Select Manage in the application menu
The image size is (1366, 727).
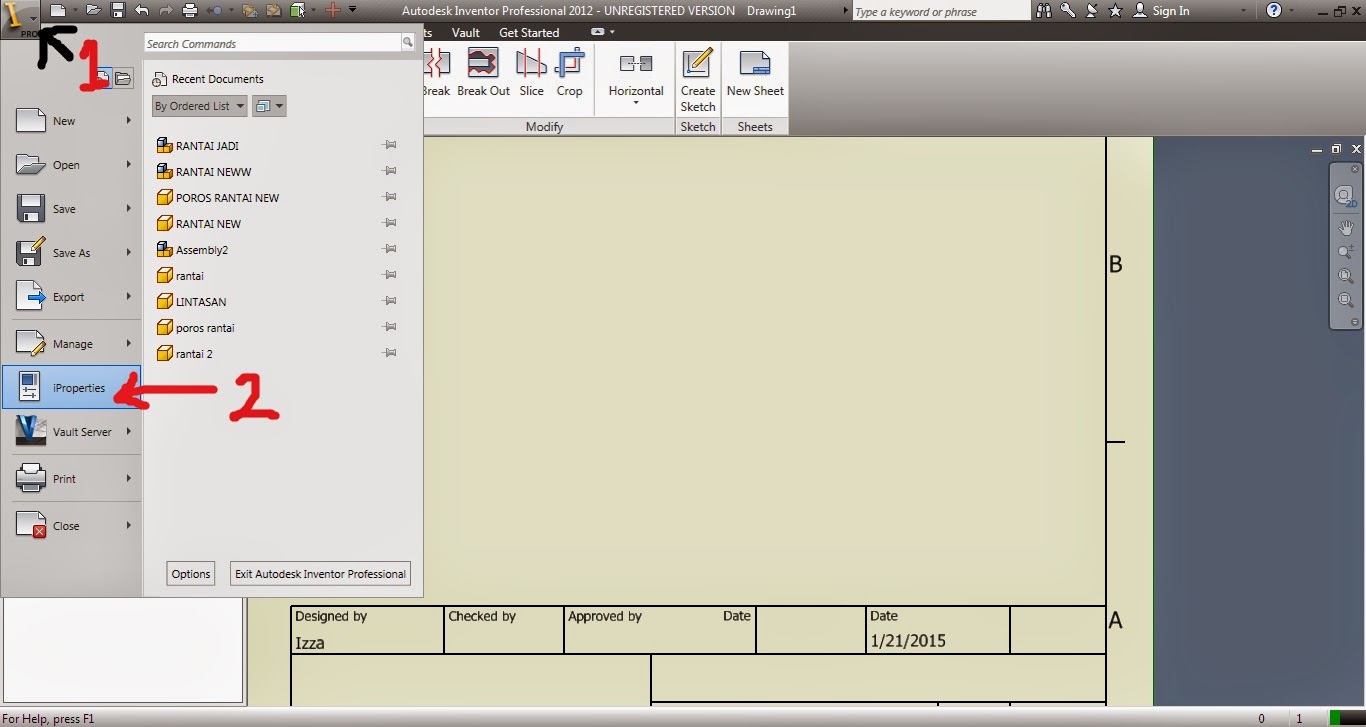pyautogui.click(x=71, y=344)
